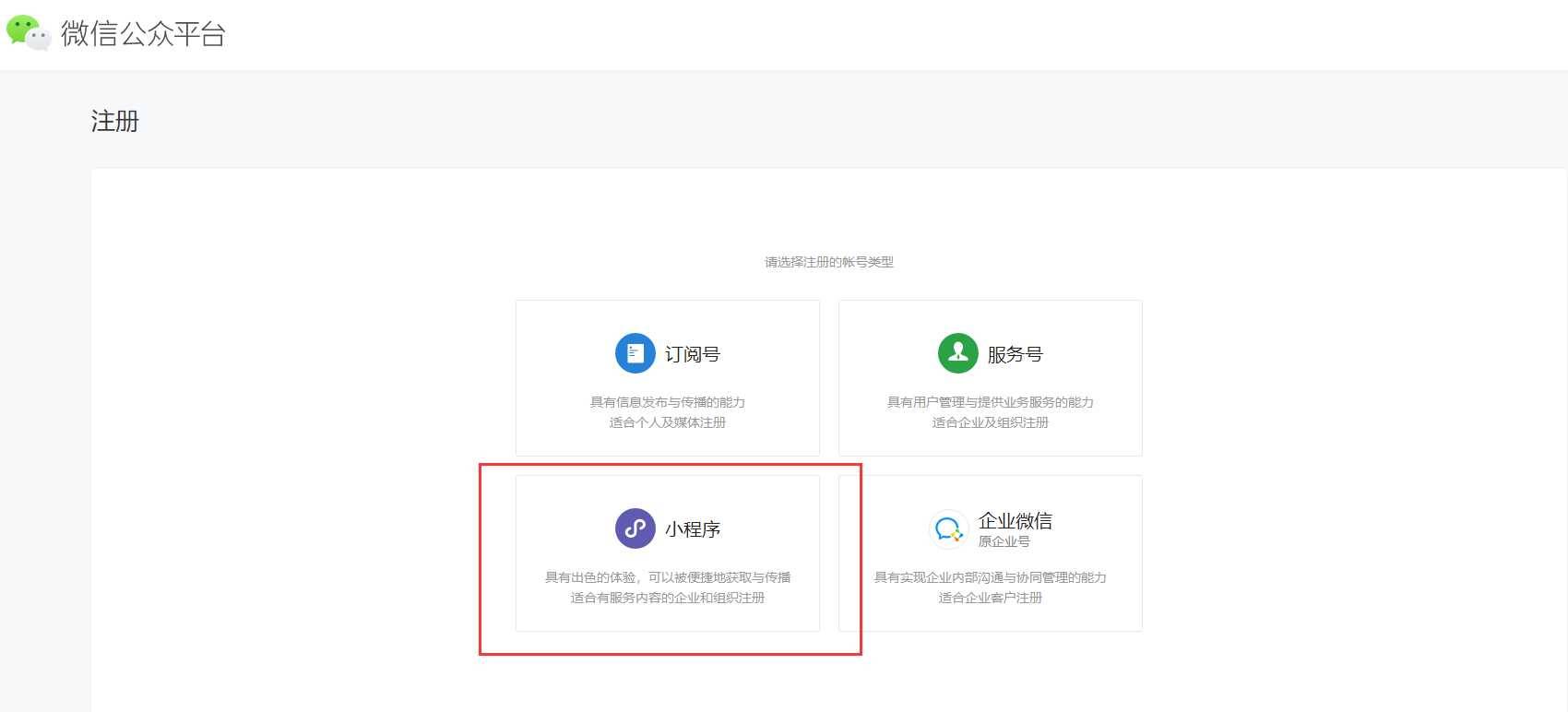The width and height of the screenshot is (1568, 712).
Task: Click text 适合有服务内容的企业和组织注册
Action: click(x=668, y=598)
